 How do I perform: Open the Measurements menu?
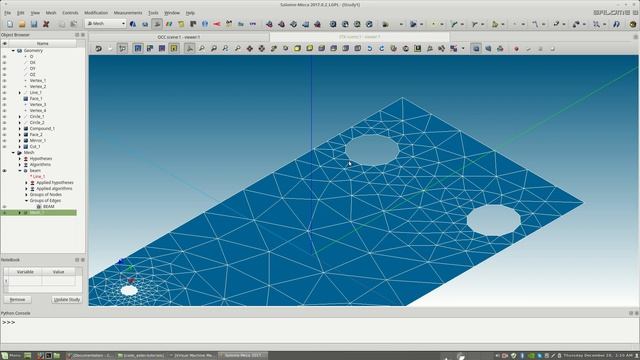[128, 13]
